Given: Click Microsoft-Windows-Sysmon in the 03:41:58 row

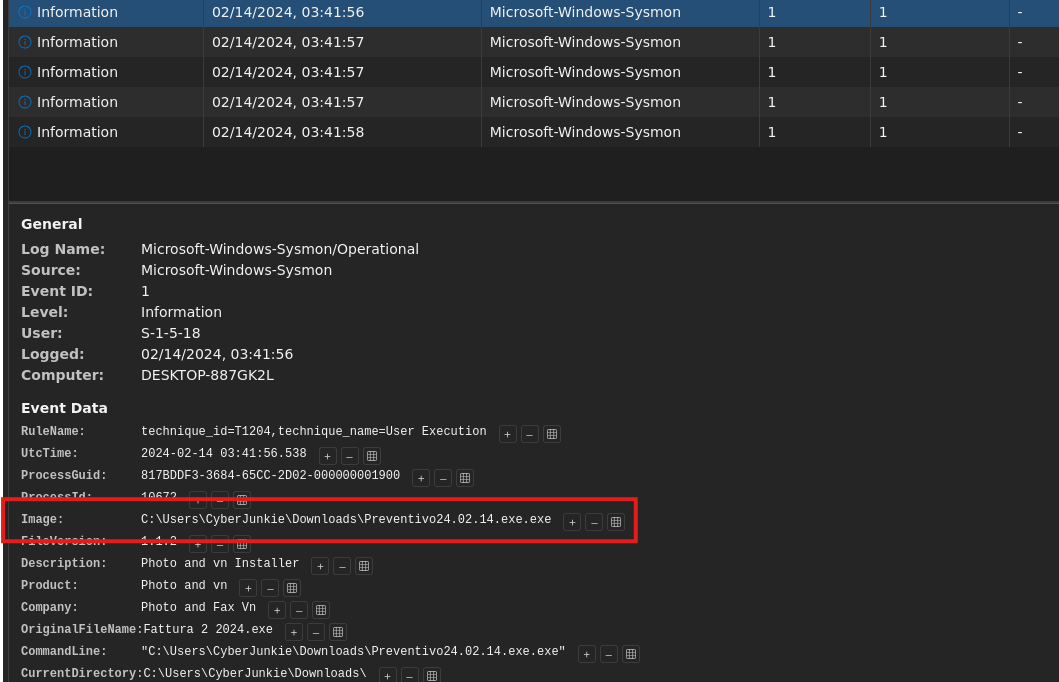Looking at the screenshot, I should (585, 132).
